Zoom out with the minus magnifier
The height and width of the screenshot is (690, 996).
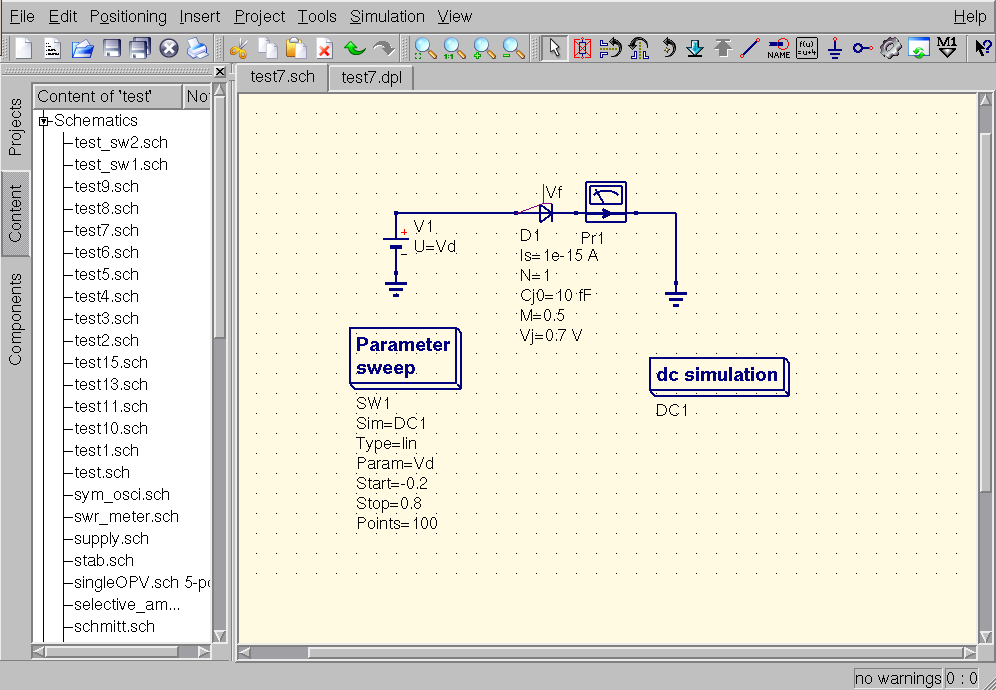[513, 48]
